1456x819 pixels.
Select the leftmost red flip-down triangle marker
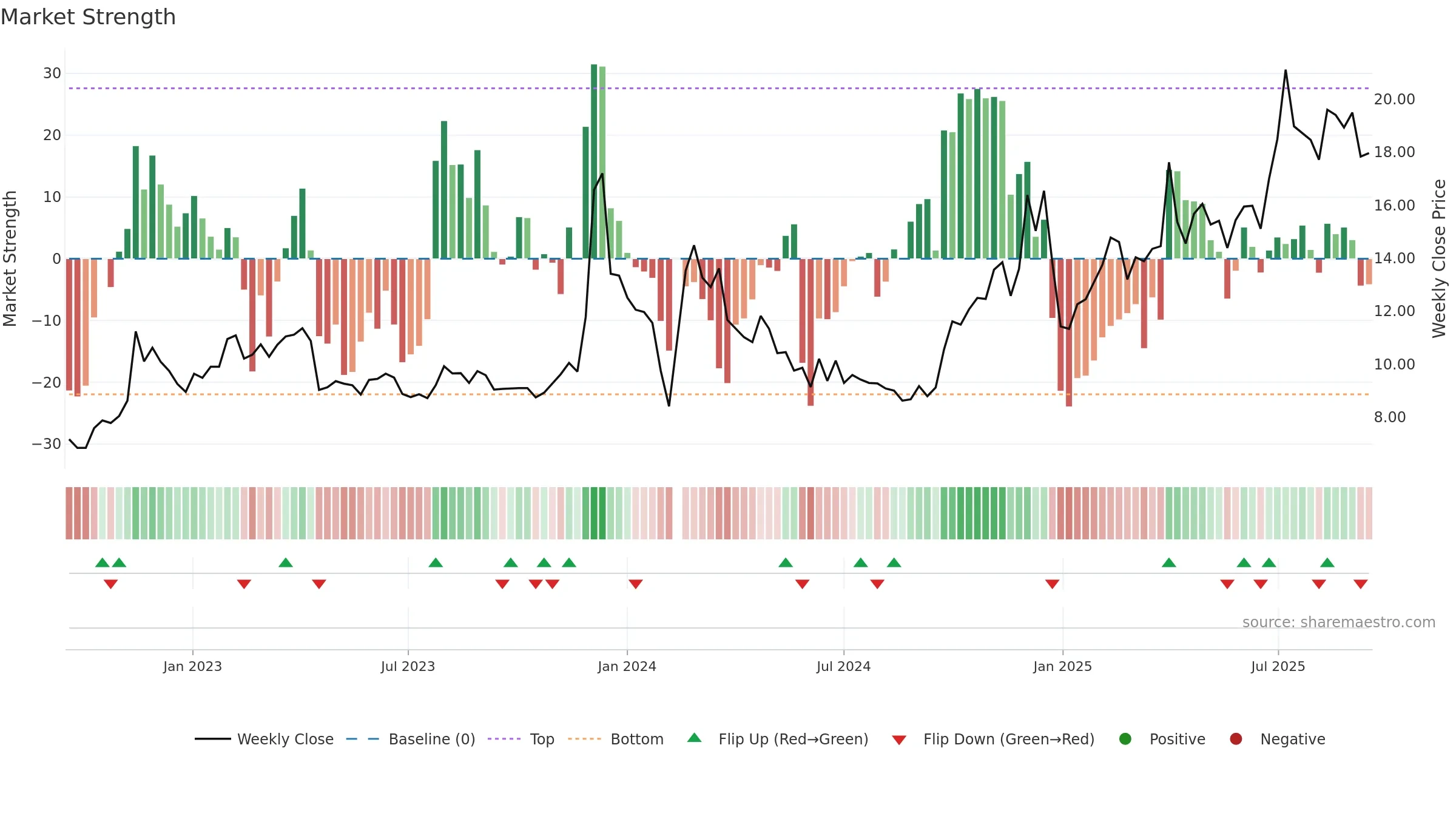pos(110,584)
